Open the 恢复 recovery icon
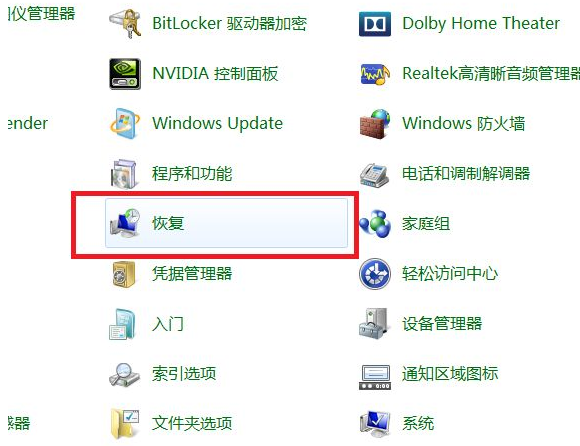Viewport: 580px width, 446px height. [x=125, y=223]
